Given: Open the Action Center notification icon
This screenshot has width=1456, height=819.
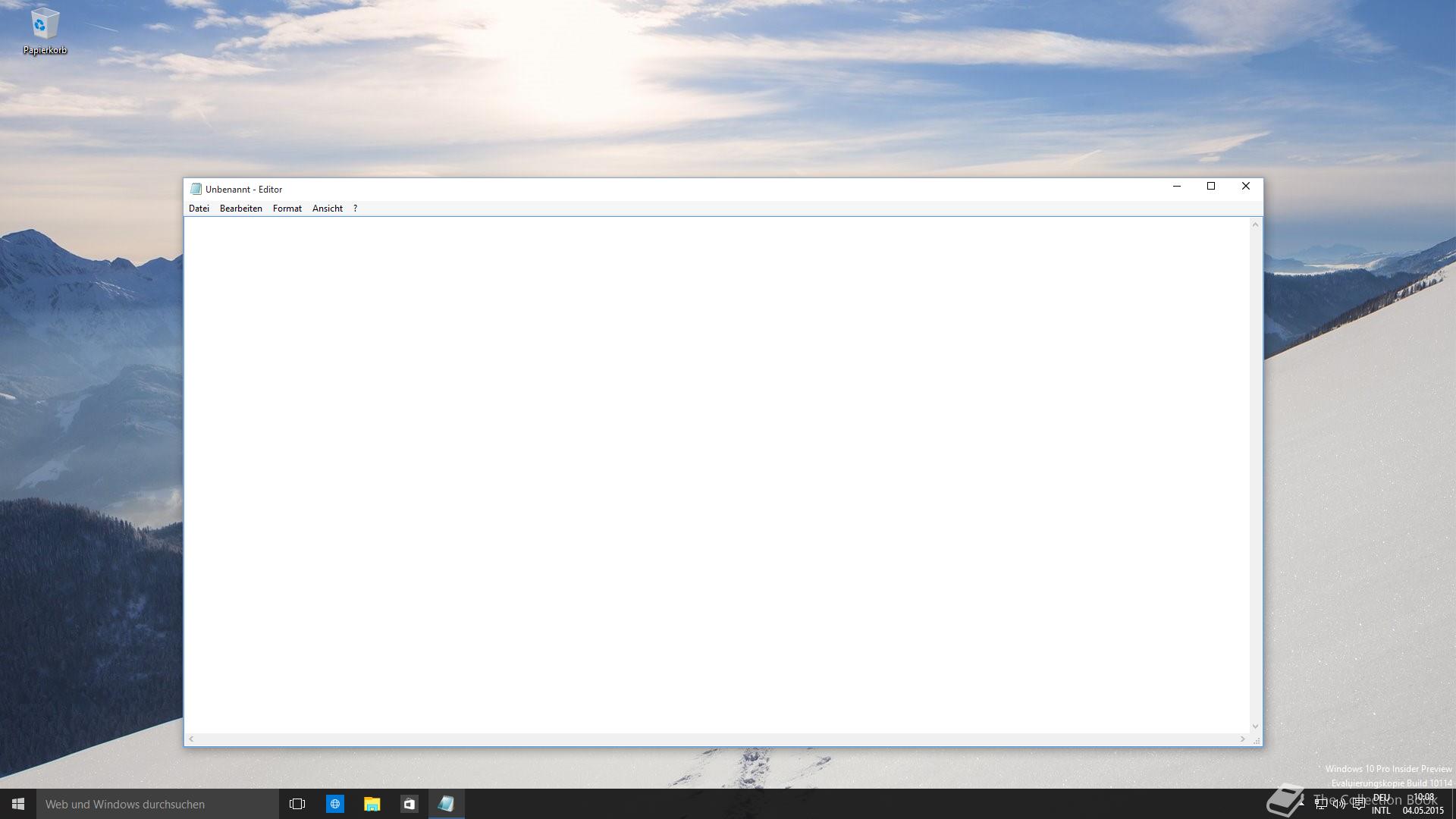Looking at the screenshot, I should (1359, 804).
